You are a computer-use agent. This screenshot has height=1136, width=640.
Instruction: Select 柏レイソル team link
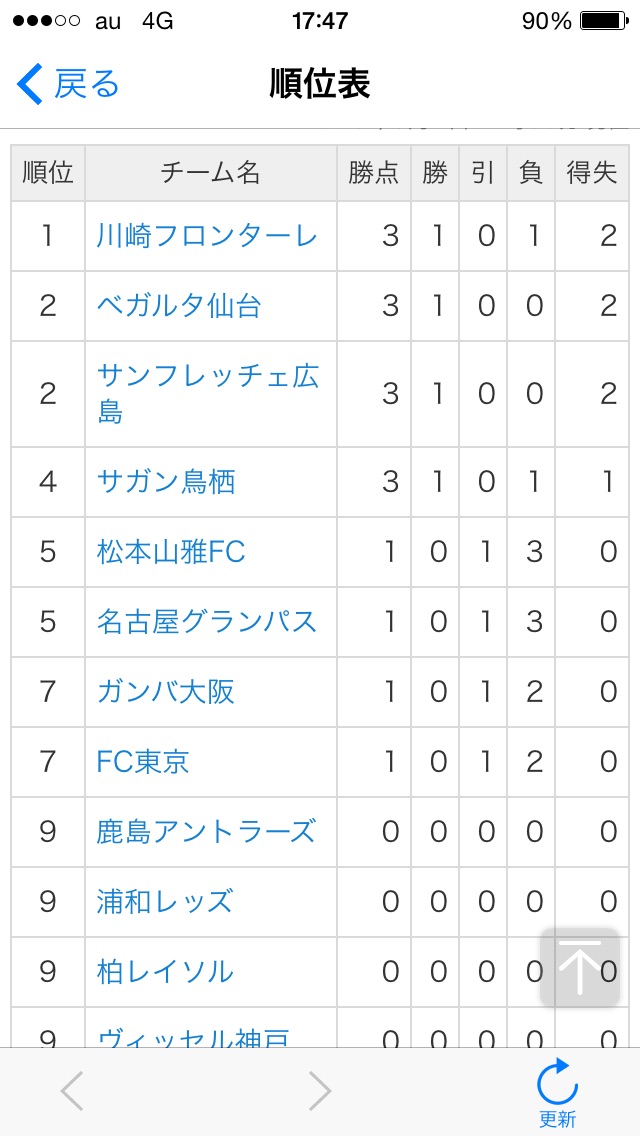pos(165,972)
